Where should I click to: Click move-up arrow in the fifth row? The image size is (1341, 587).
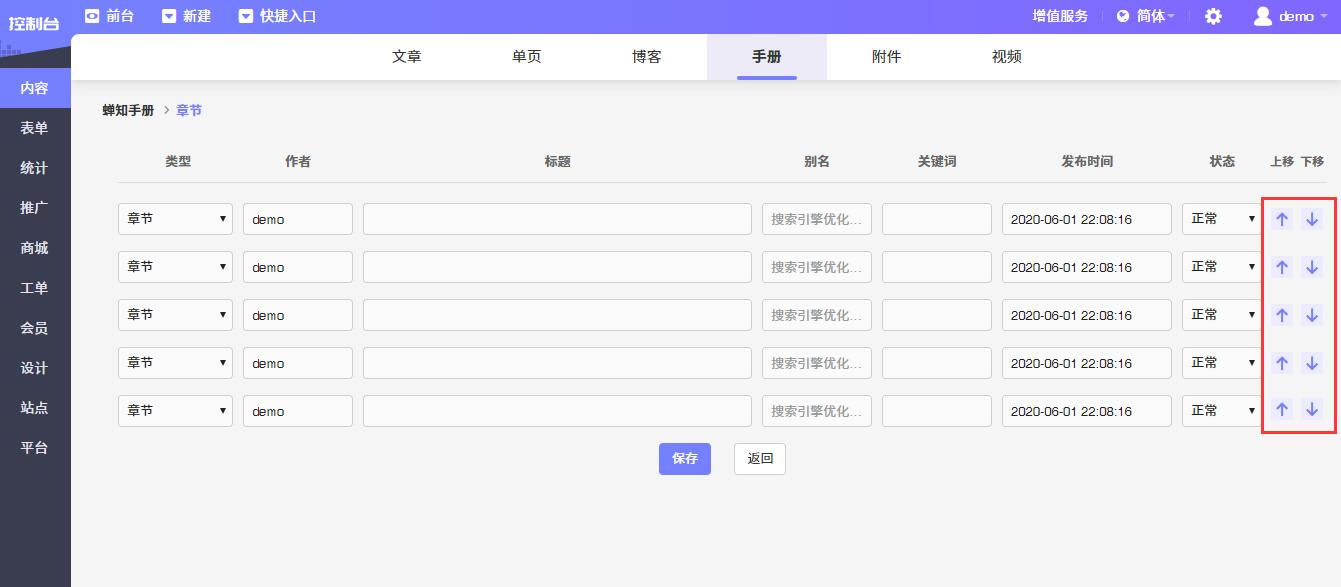pyautogui.click(x=1282, y=409)
